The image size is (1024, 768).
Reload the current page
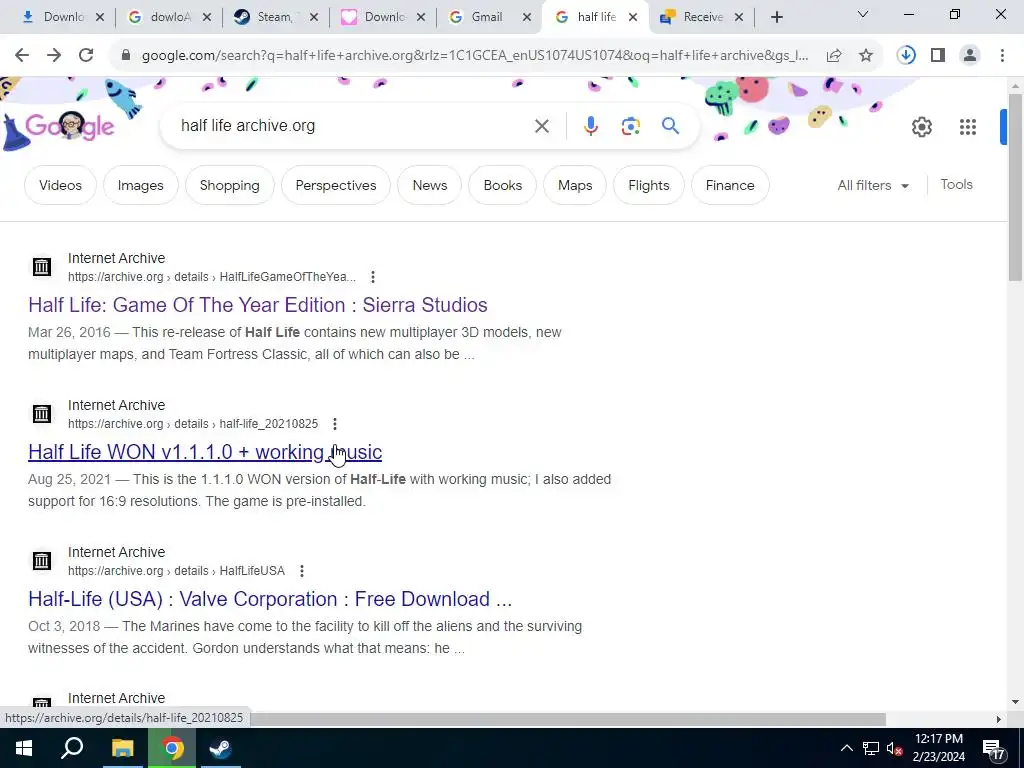[x=86, y=56]
